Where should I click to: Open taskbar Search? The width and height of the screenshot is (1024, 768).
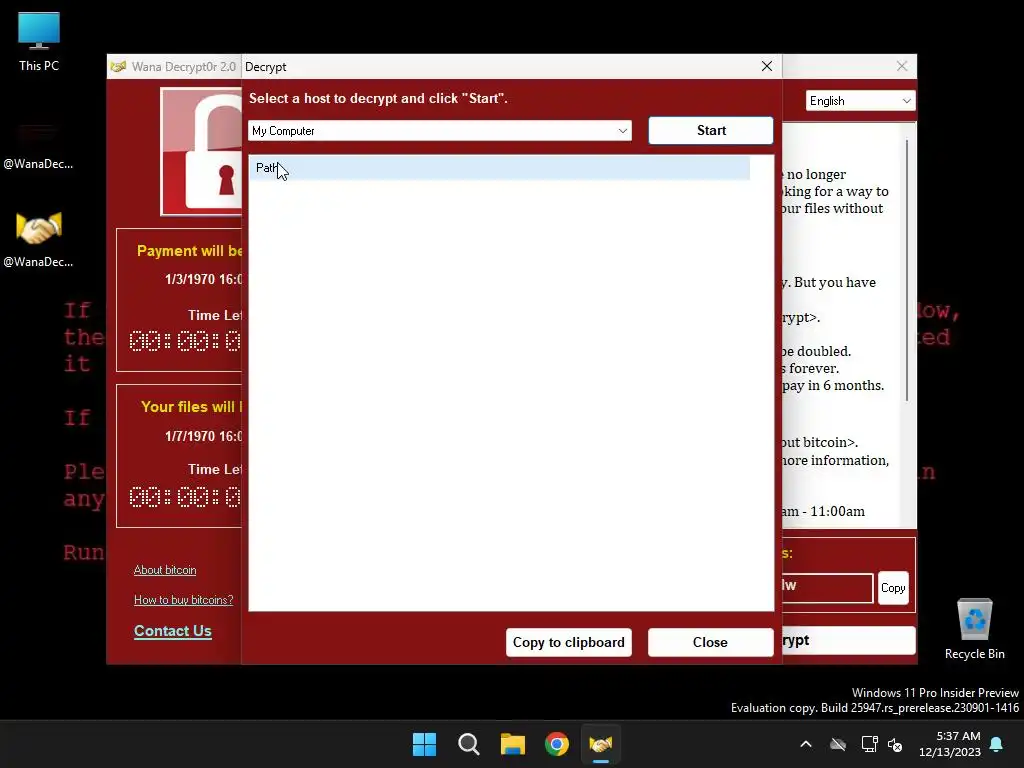tap(469, 744)
